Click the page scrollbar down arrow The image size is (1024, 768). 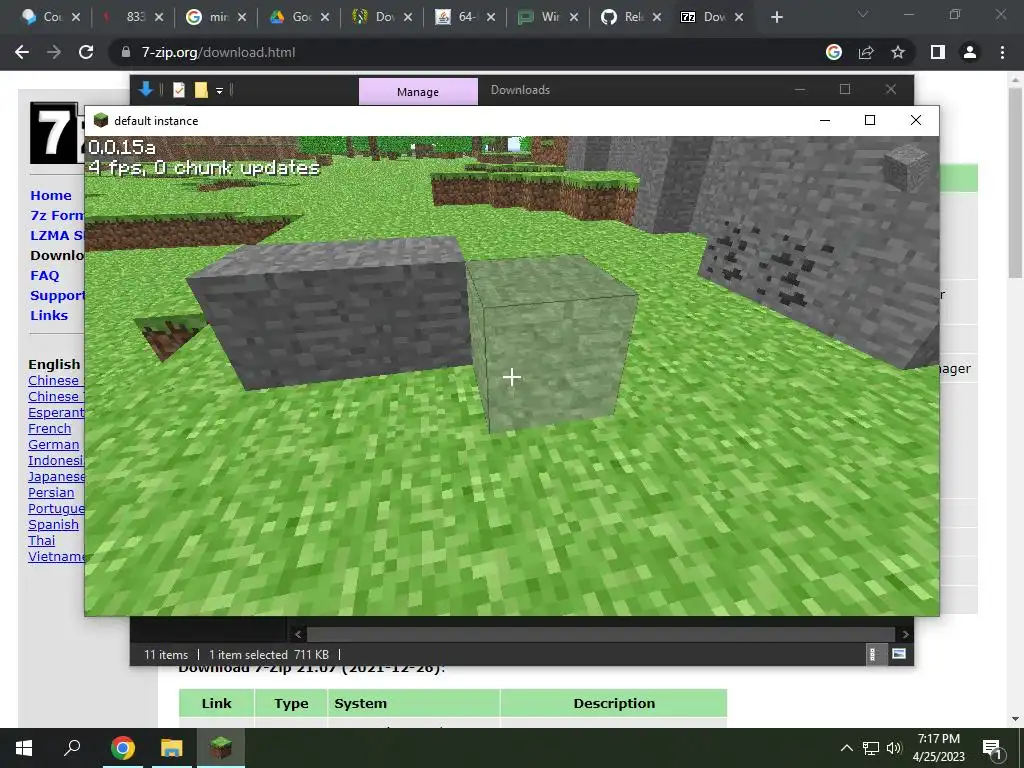pyautogui.click(x=1015, y=719)
